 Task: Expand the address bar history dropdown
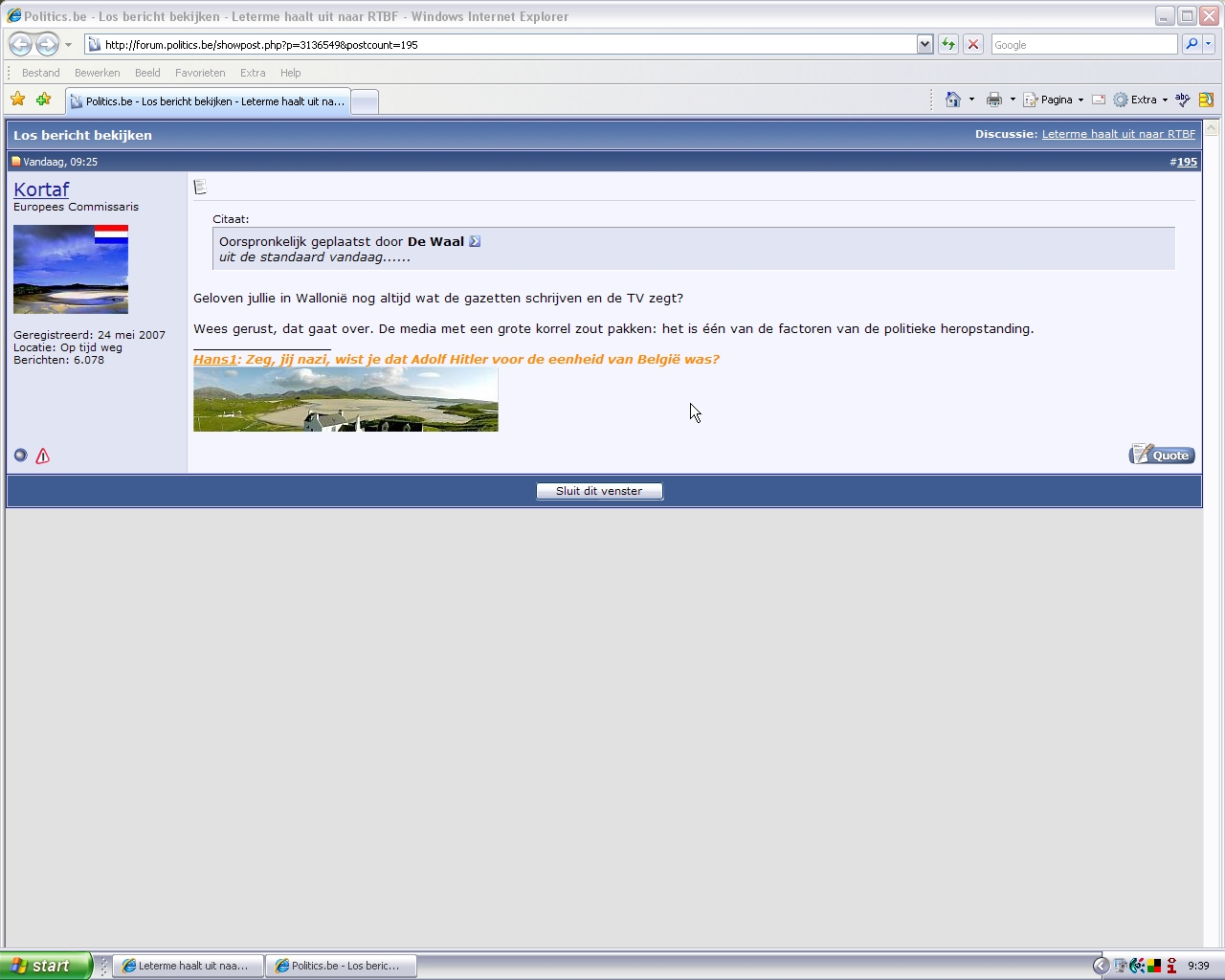pos(924,44)
